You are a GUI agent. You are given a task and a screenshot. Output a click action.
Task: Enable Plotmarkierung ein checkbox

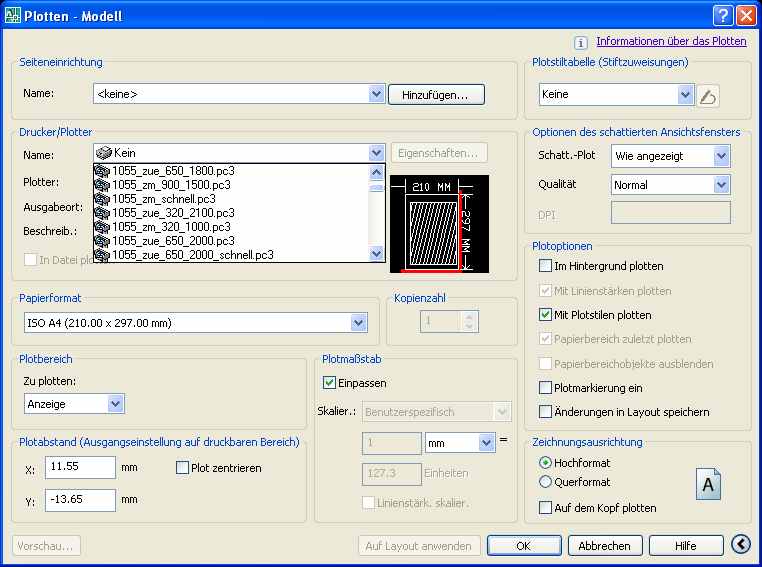(545, 388)
